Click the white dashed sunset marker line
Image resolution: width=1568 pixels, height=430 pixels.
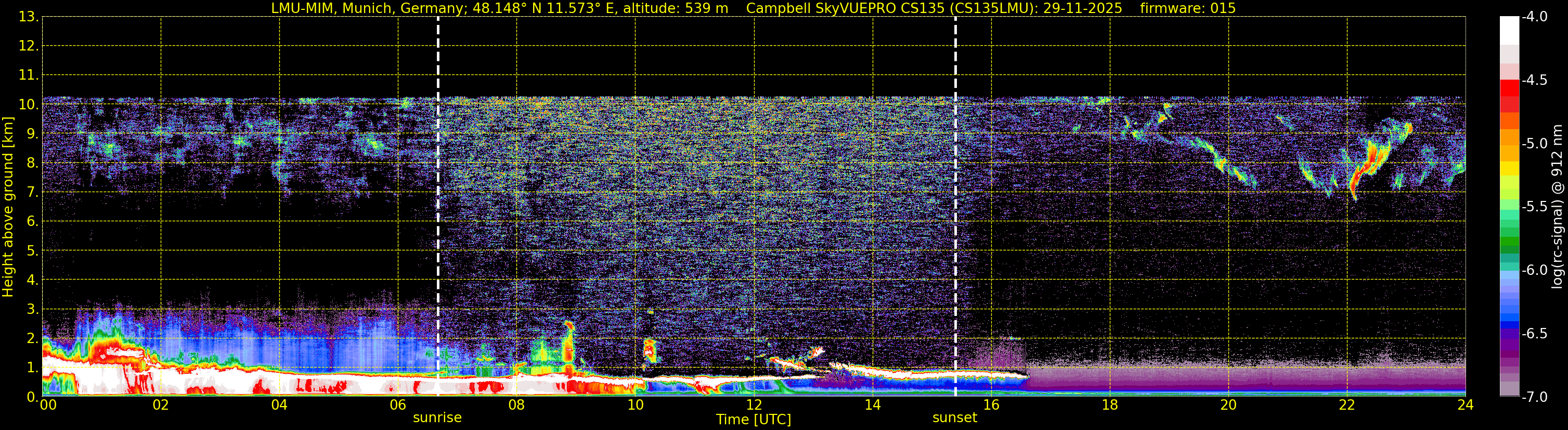pos(956,207)
